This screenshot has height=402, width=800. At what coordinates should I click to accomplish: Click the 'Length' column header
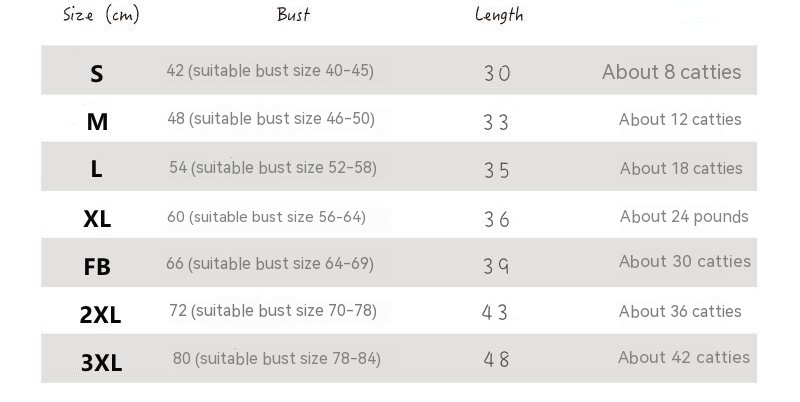click(x=499, y=15)
